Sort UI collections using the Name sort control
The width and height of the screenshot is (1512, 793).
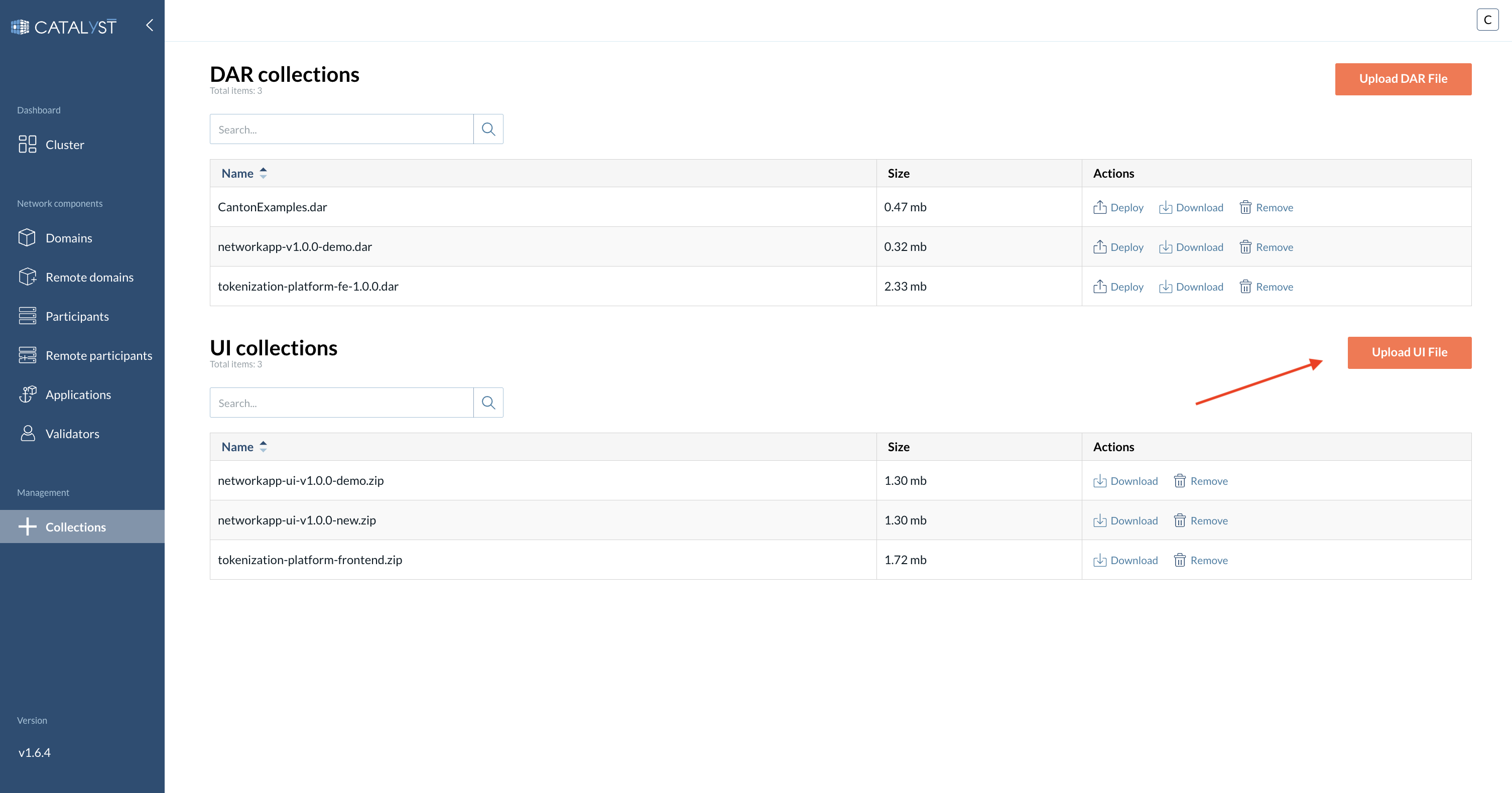click(x=264, y=446)
